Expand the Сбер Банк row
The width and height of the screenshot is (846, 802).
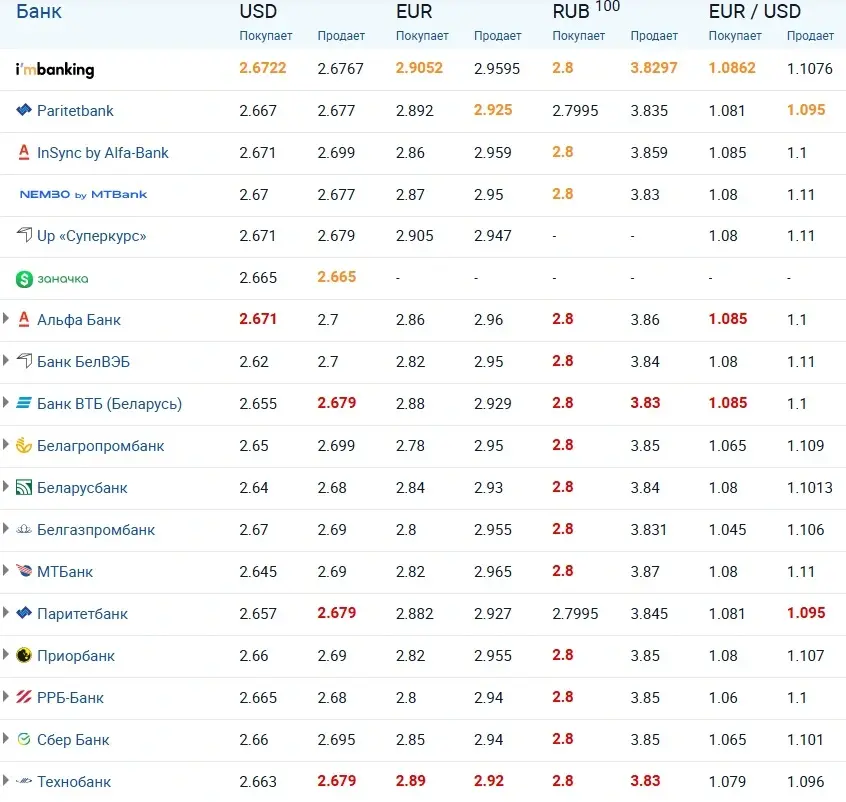(x=5, y=738)
